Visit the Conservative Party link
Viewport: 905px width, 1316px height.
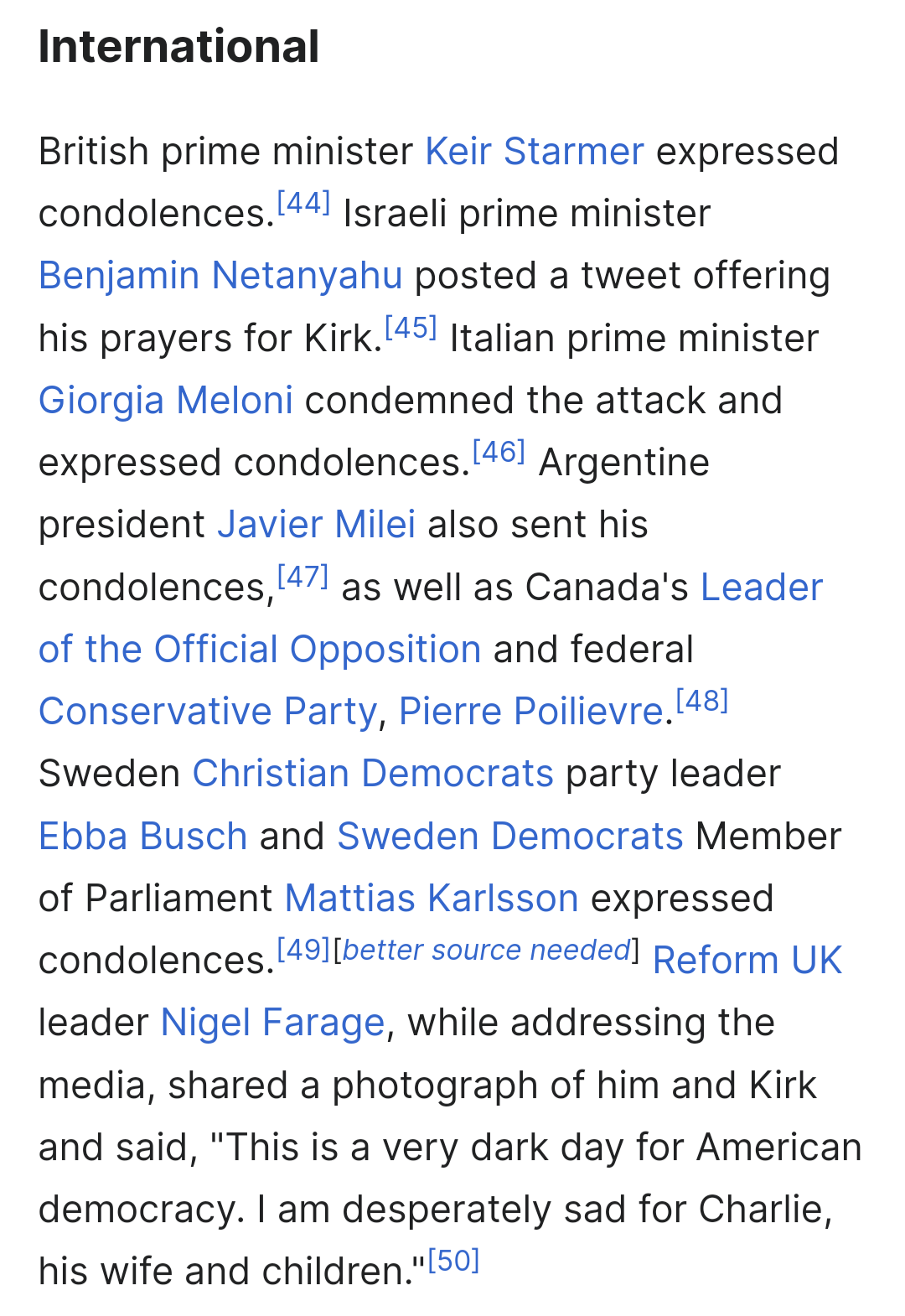[209, 712]
